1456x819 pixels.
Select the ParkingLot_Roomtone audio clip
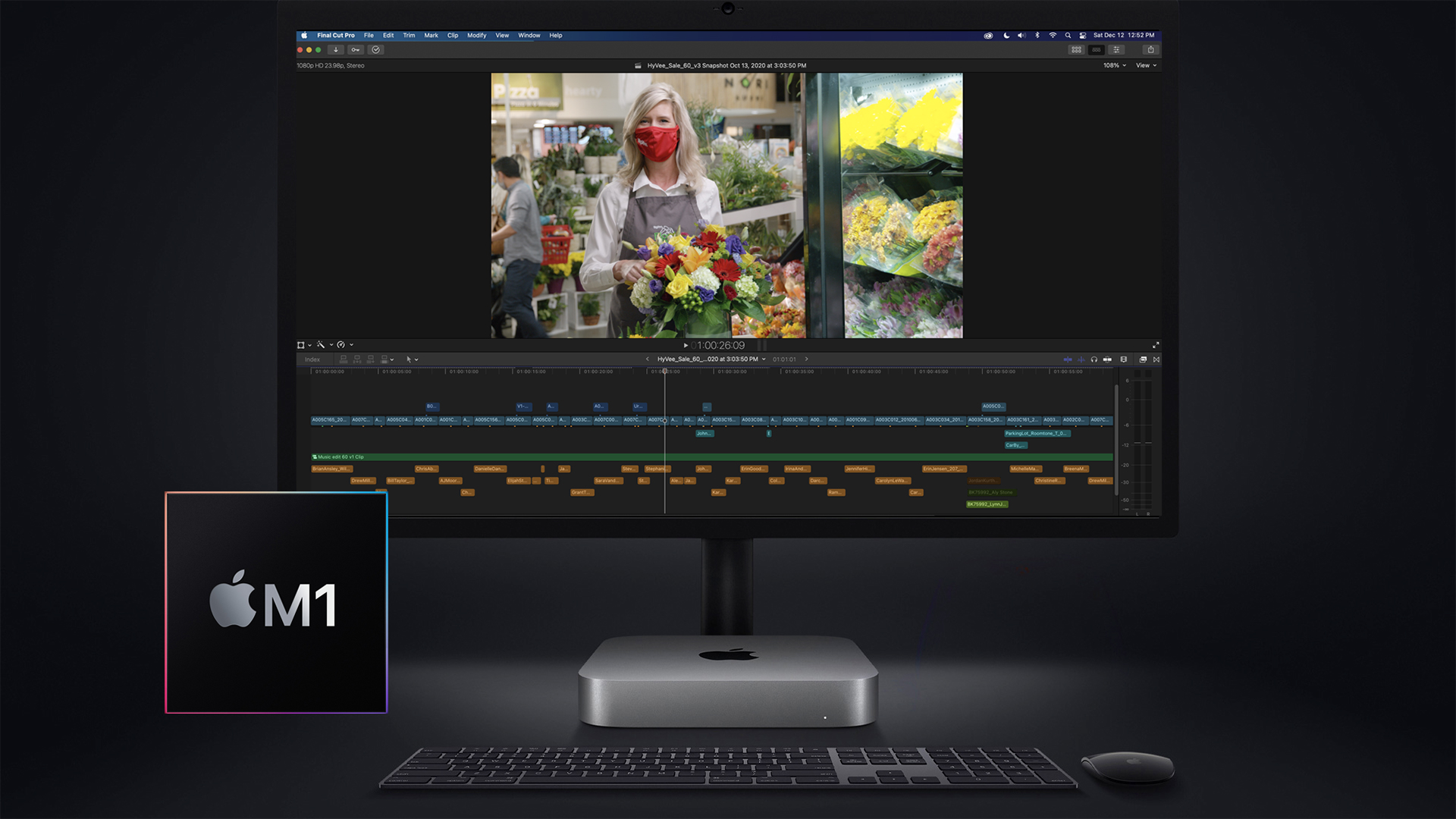point(1037,434)
